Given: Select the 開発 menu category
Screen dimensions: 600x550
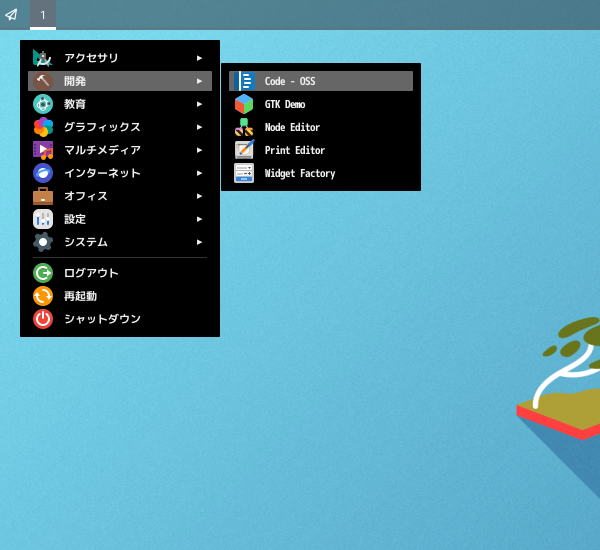Looking at the screenshot, I should click(76, 81).
